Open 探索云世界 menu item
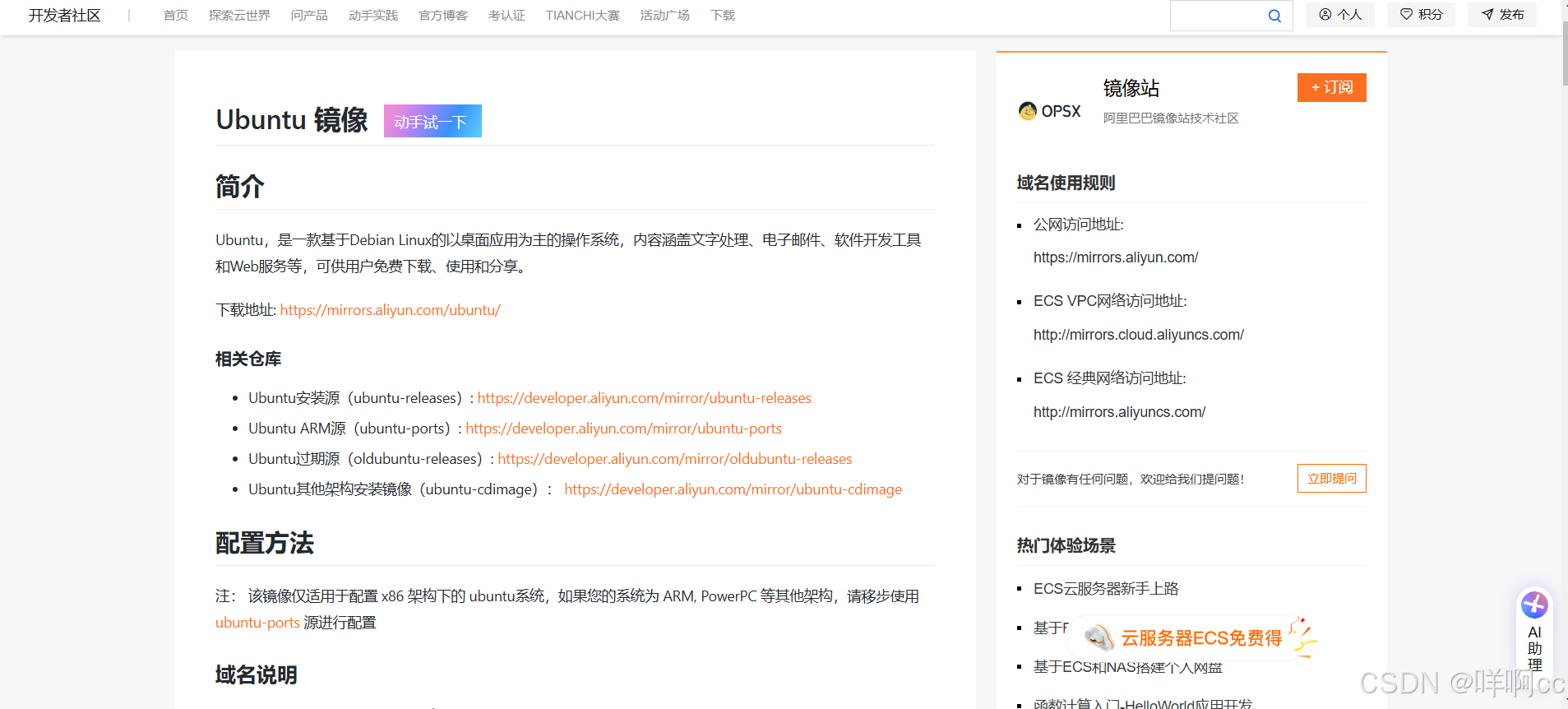The image size is (1568, 709). tap(239, 16)
